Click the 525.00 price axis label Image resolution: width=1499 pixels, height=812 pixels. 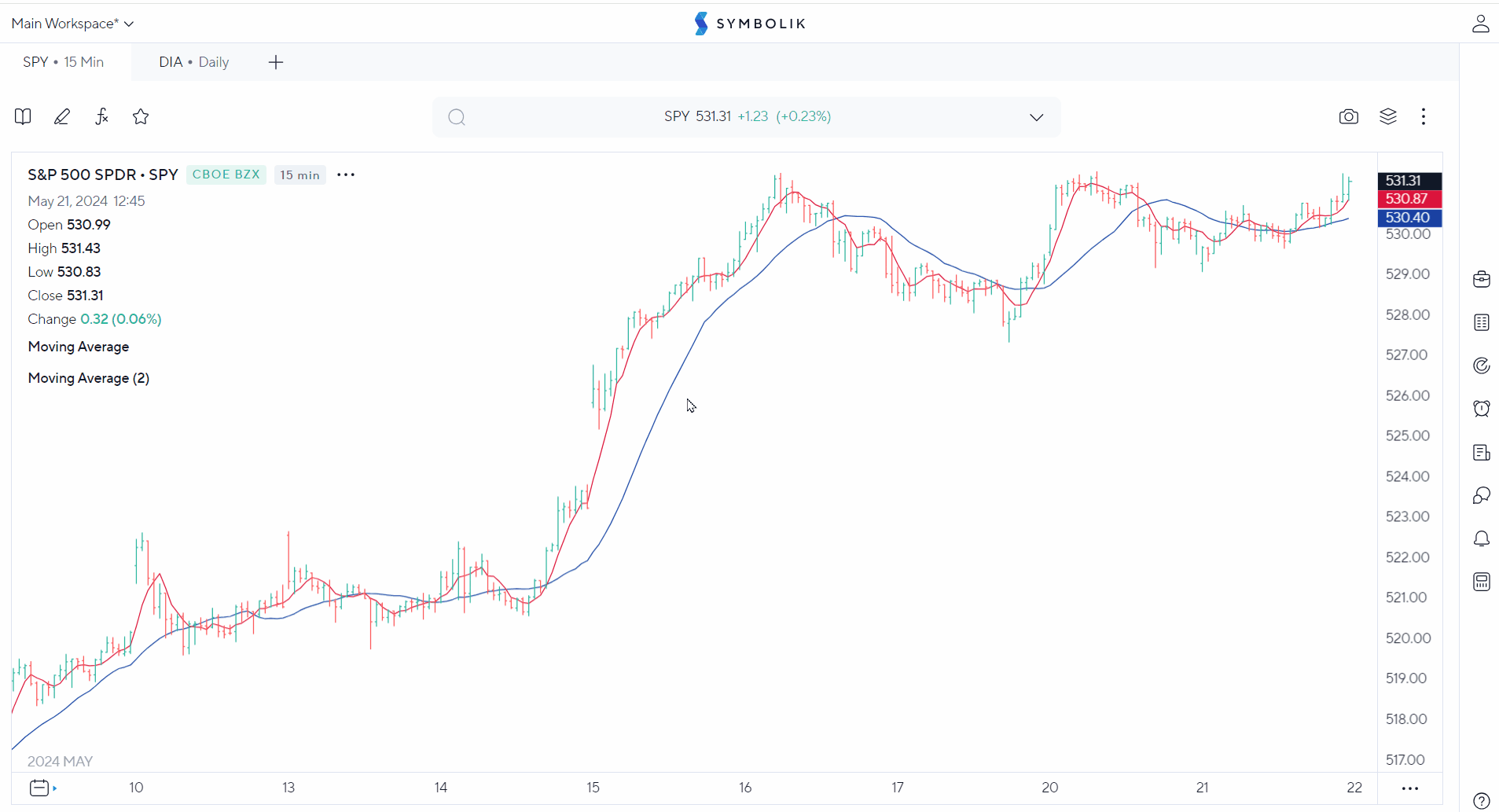click(1408, 435)
